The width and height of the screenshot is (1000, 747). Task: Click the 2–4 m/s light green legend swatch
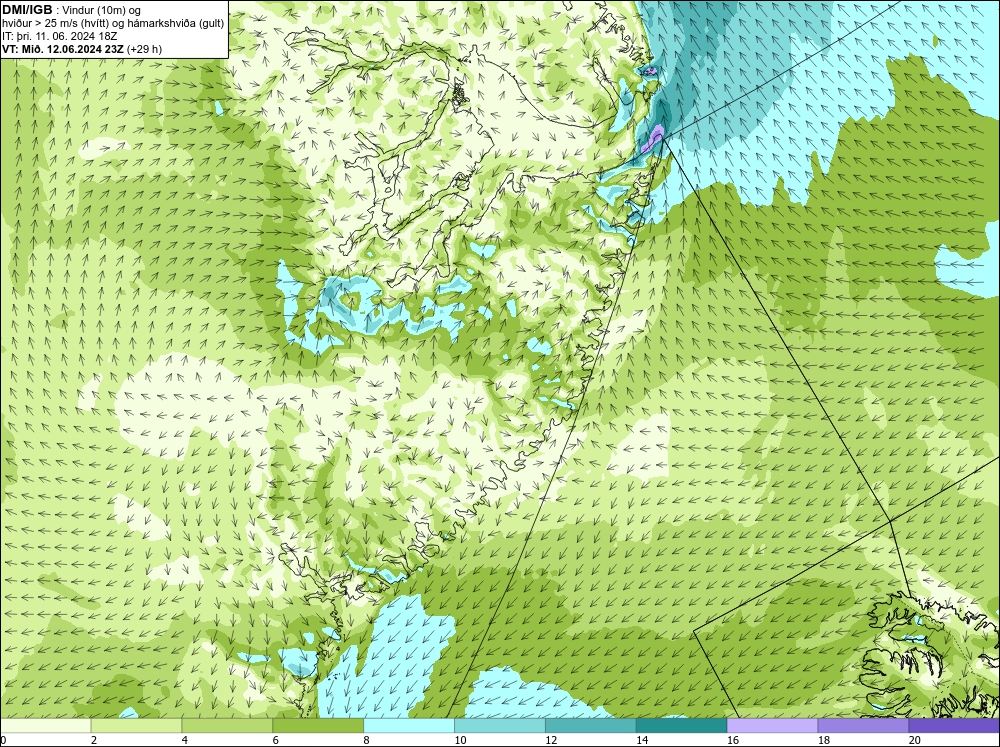(136, 726)
